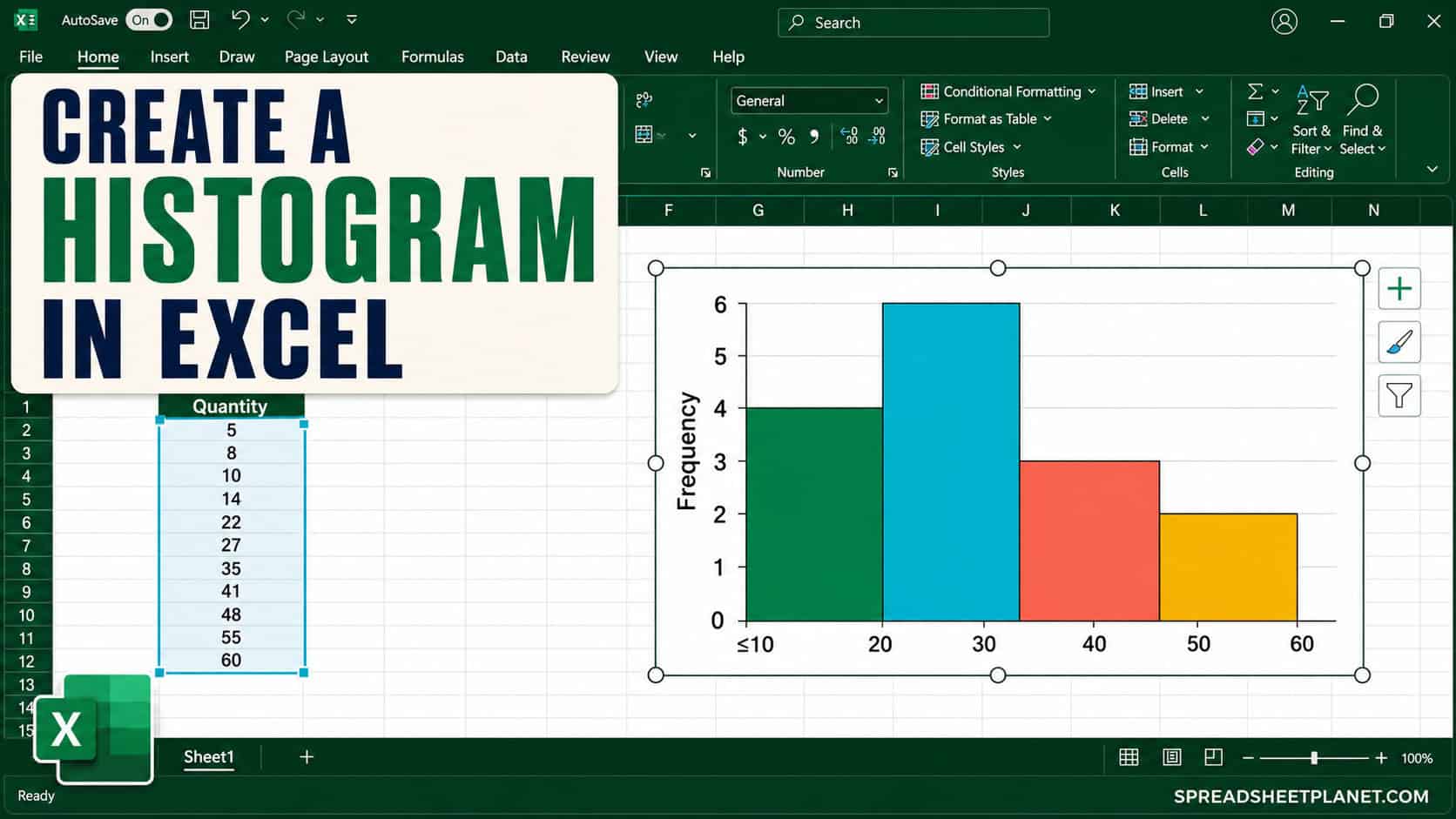Click the zoom out minus icon
1456x819 pixels.
1248,758
